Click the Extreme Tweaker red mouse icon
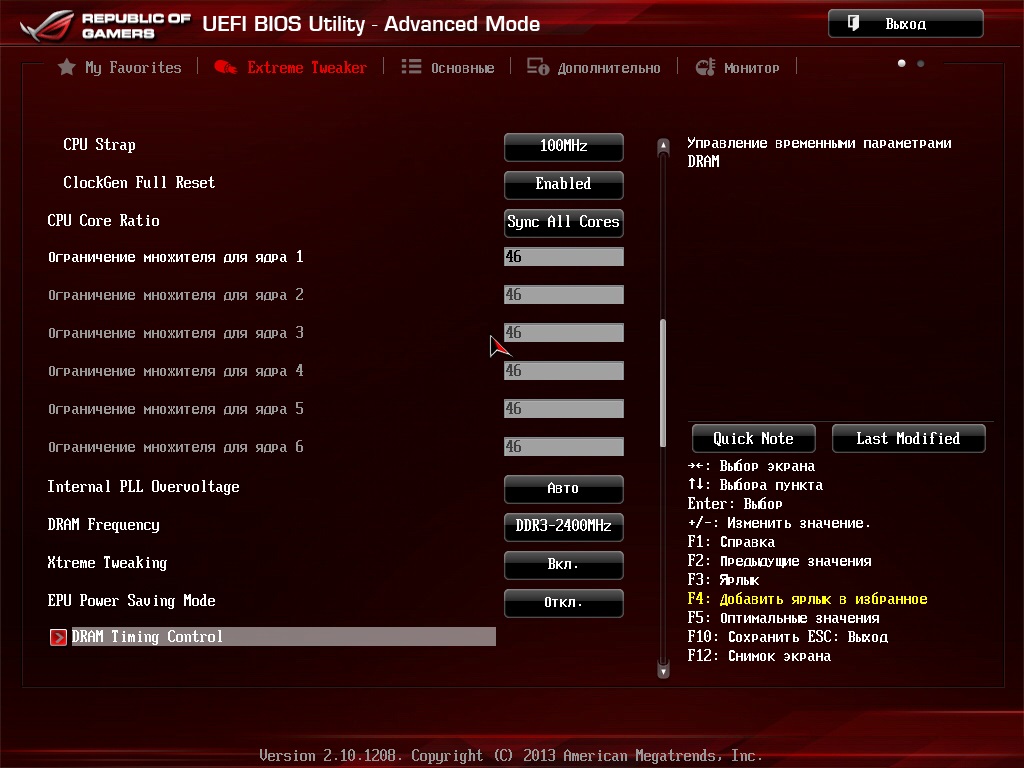Viewport: 1024px width, 768px height. pyautogui.click(x=226, y=67)
